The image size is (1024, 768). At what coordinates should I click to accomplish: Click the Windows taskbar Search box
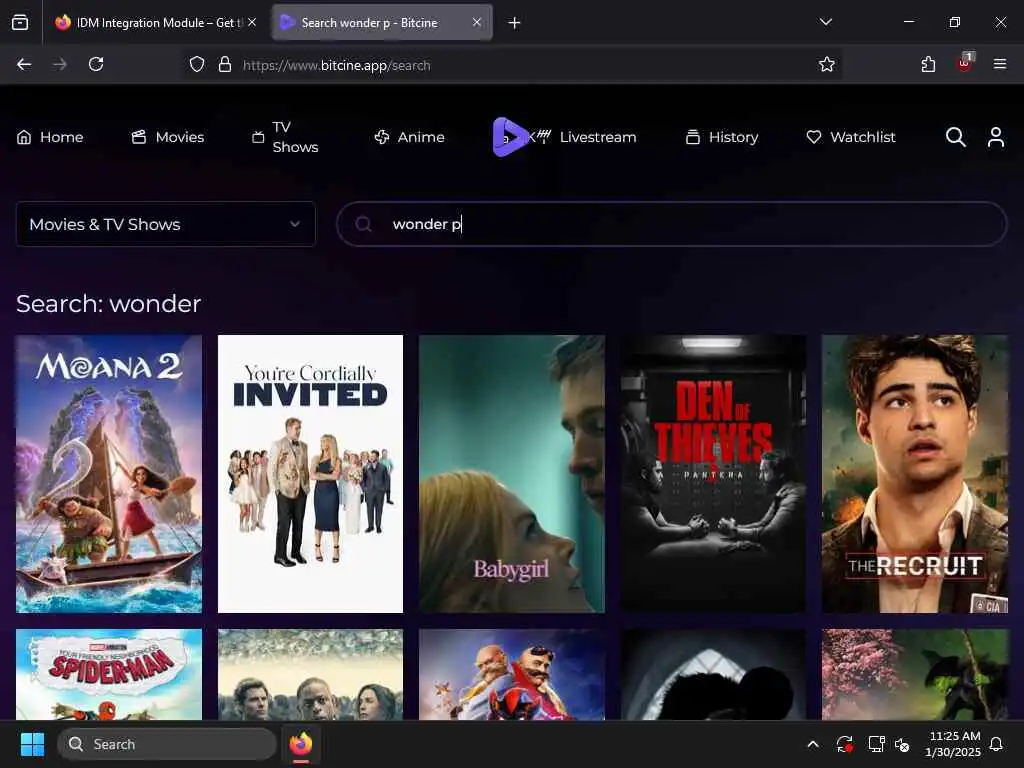167,744
